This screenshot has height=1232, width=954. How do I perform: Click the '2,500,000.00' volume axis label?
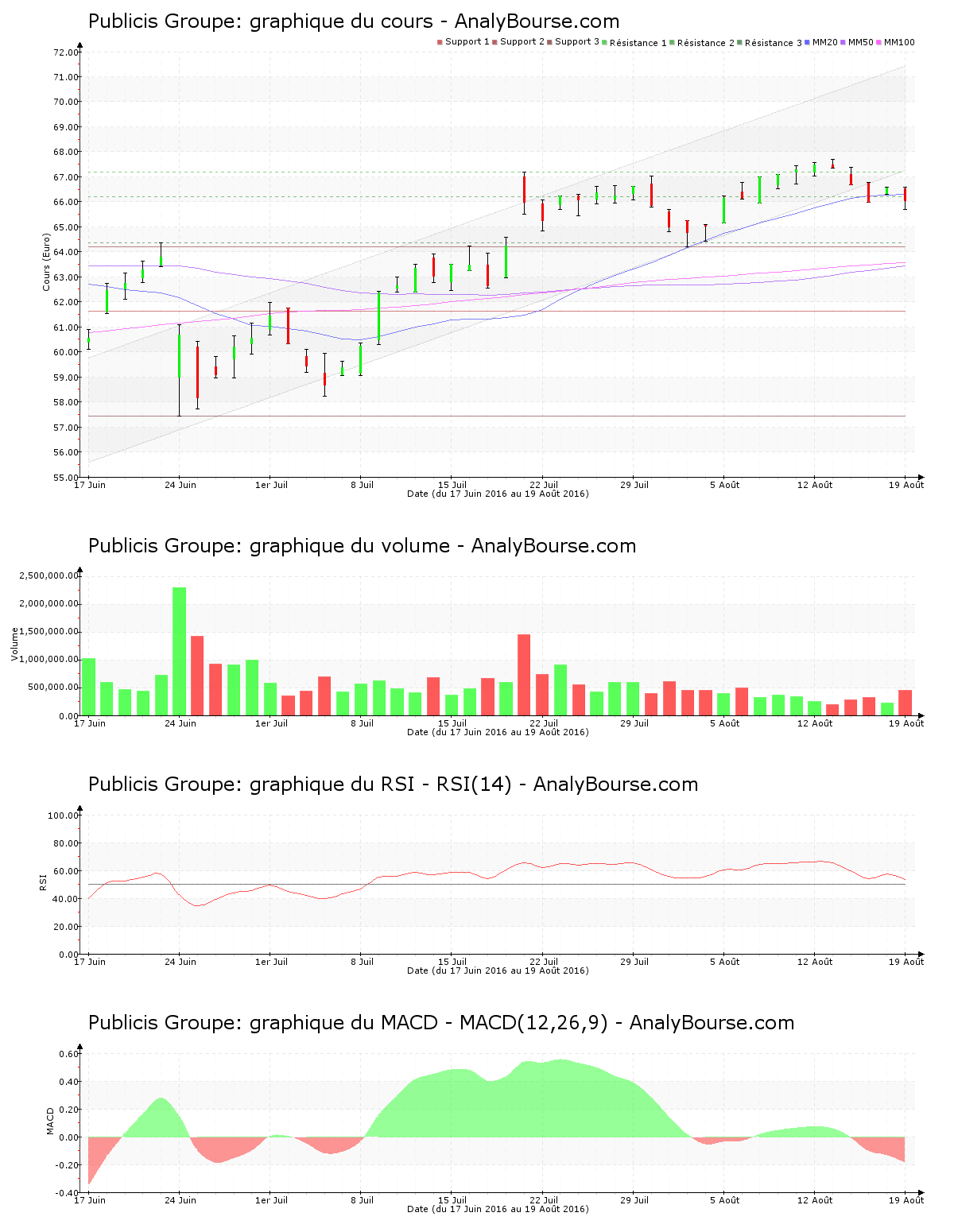[x=49, y=575]
